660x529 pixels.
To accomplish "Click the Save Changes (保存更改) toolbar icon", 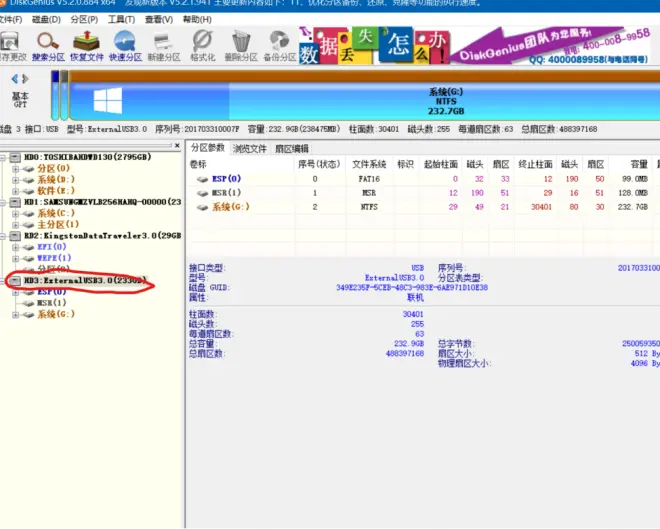I will [x=11, y=47].
